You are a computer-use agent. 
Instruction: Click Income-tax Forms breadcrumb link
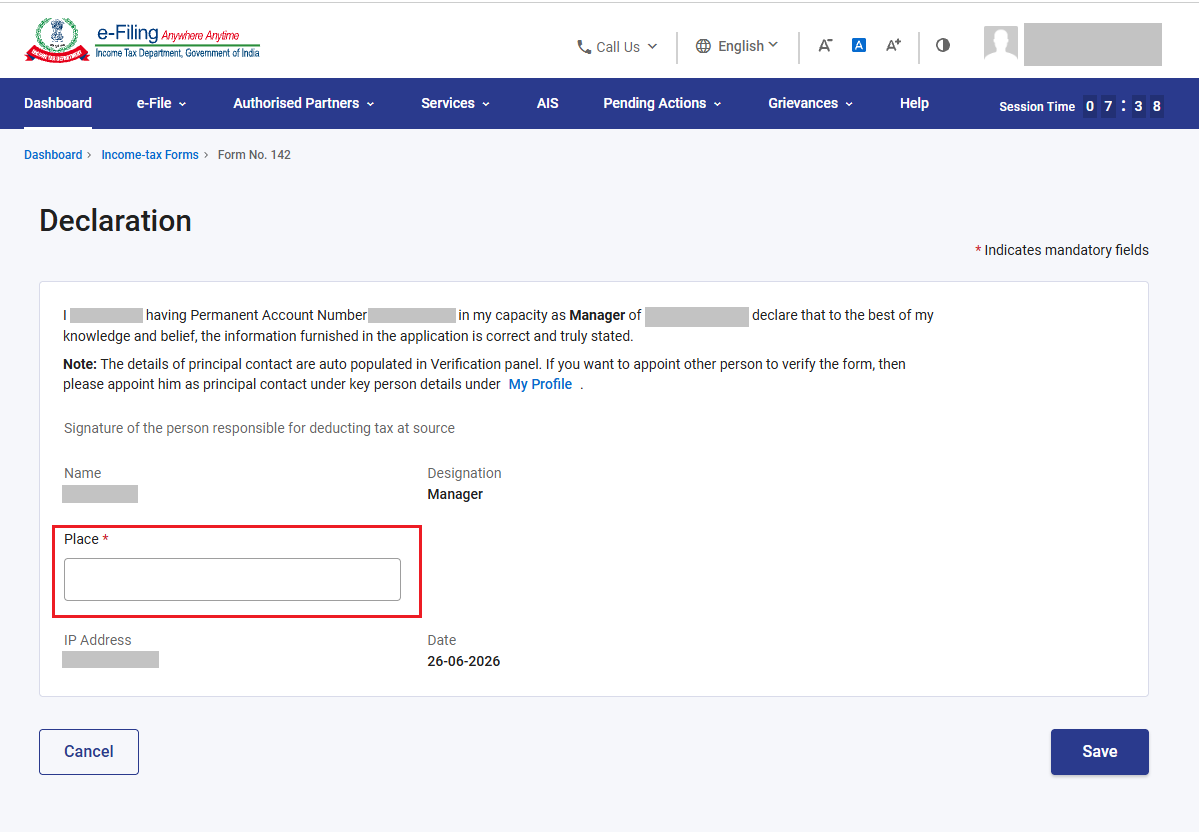click(150, 154)
